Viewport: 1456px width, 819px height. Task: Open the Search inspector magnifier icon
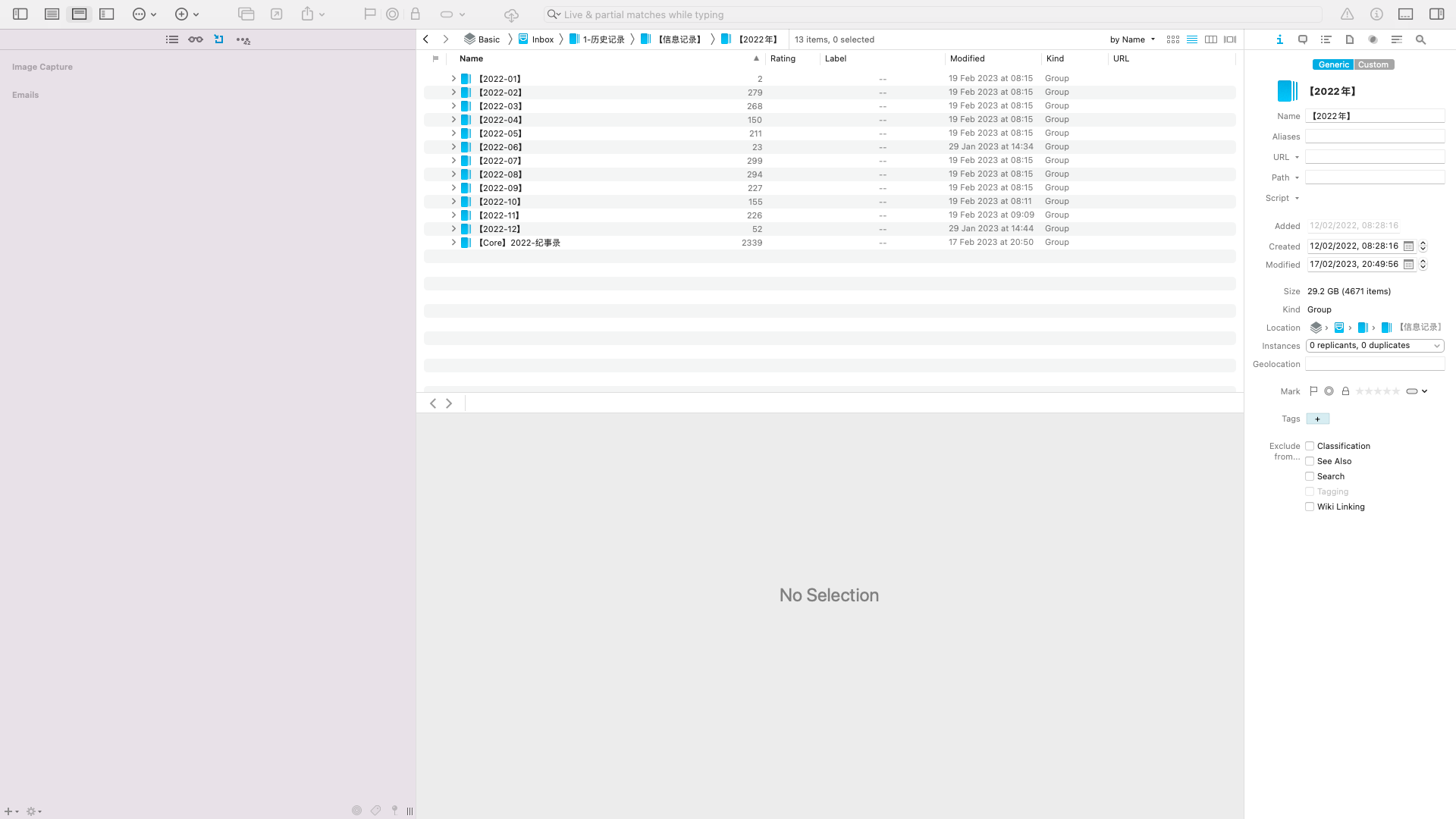pos(1420,39)
